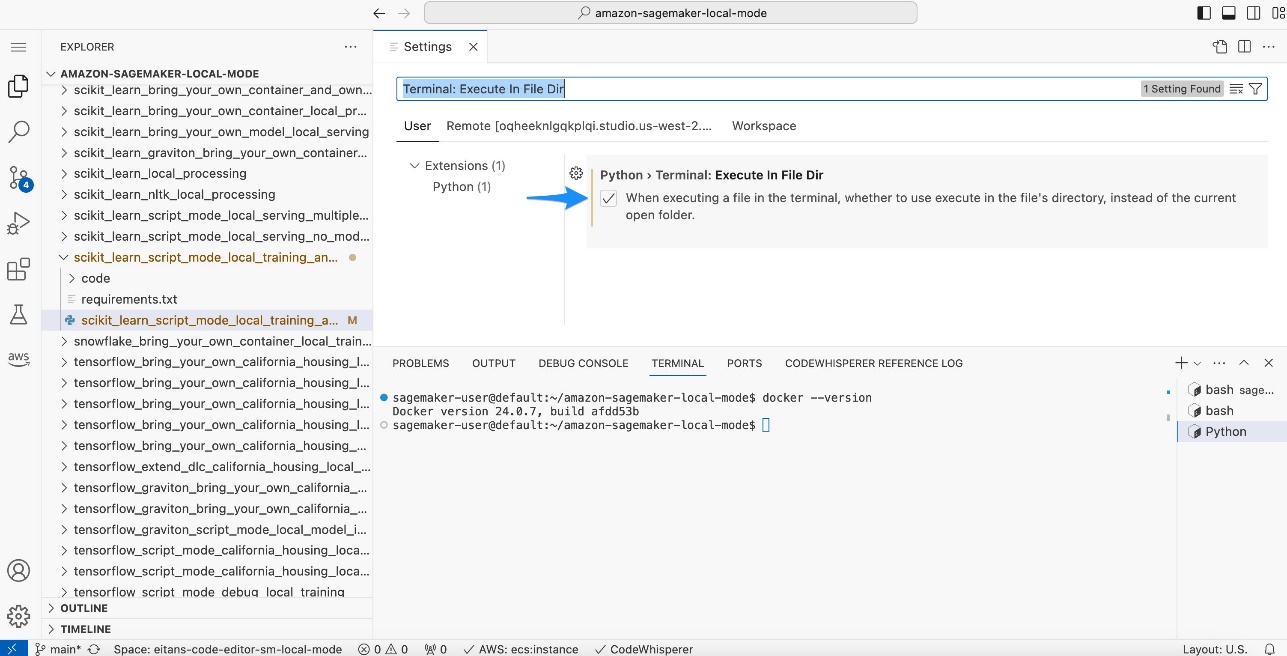
Task: Toggle secondary side bar visibility
Action: (x=1252, y=13)
